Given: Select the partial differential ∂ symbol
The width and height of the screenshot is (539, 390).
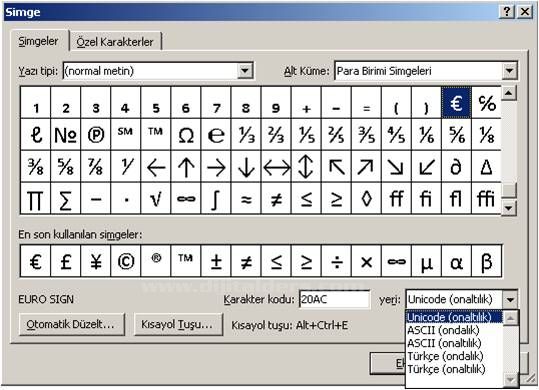Looking at the screenshot, I should (456, 167).
